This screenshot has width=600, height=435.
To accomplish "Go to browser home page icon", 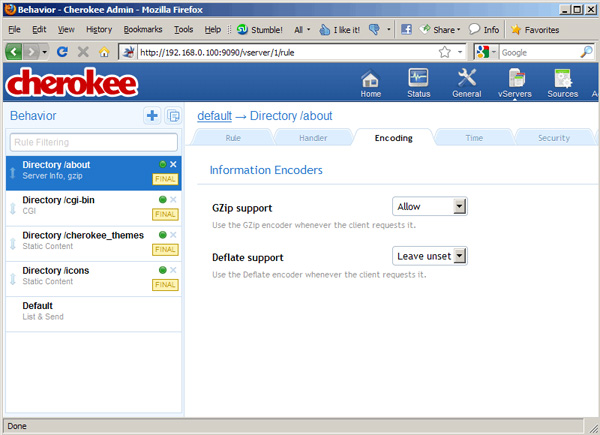I will [x=104, y=51].
